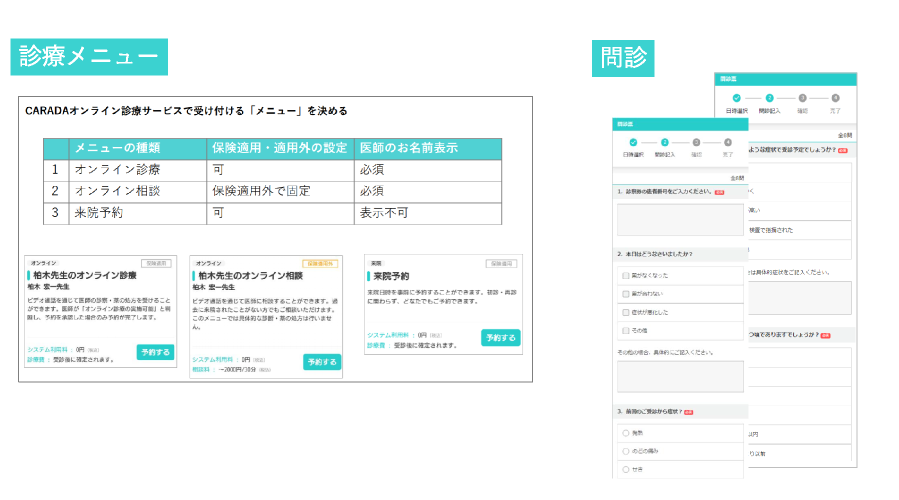Viewport: 899px width, 500px height.
Task: Click the 診察券の番号 text input box
Action: (x=680, y=219)
